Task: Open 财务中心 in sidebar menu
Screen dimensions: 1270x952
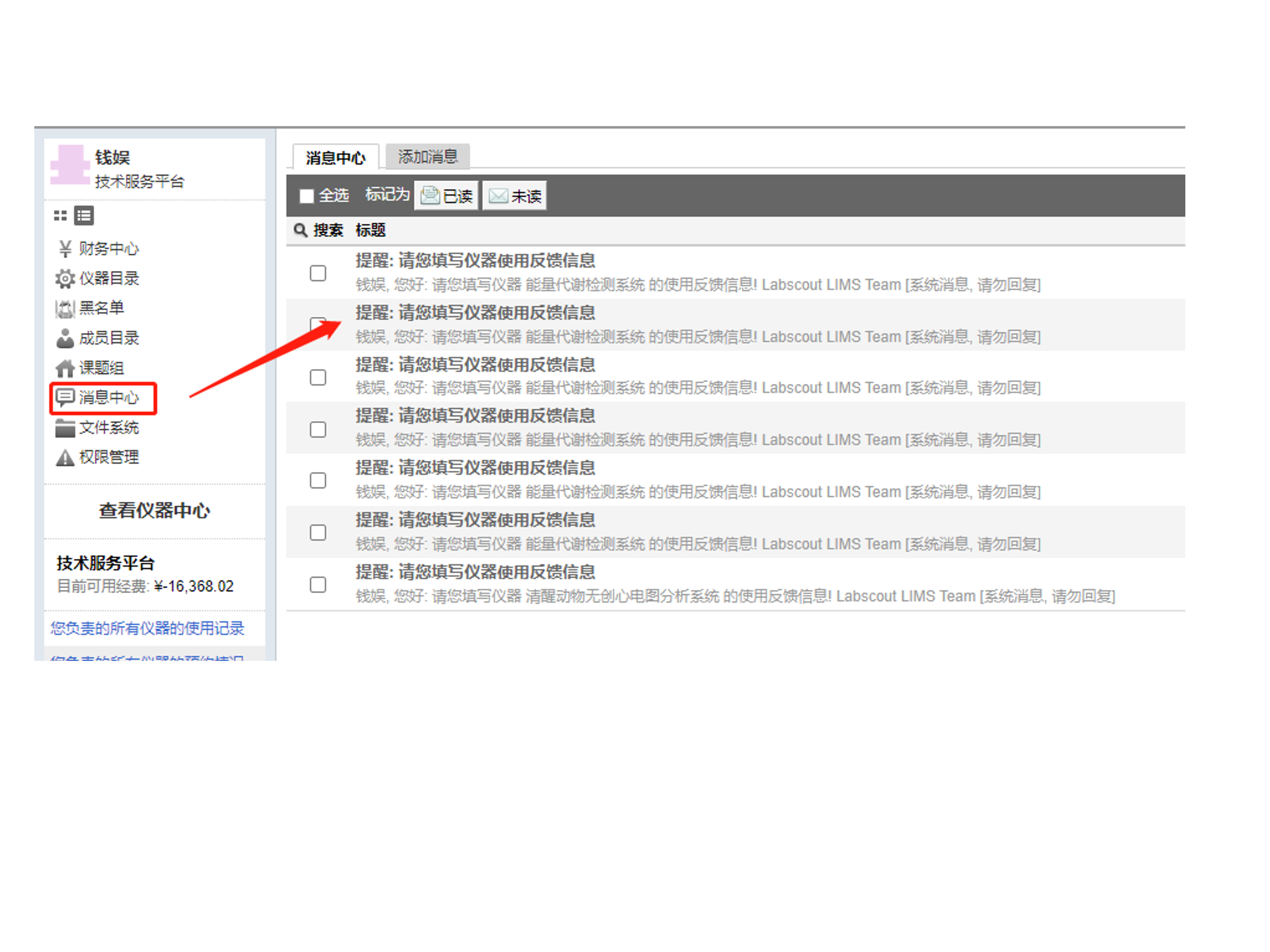Action: pyautogui.click(x=109, y=248)
